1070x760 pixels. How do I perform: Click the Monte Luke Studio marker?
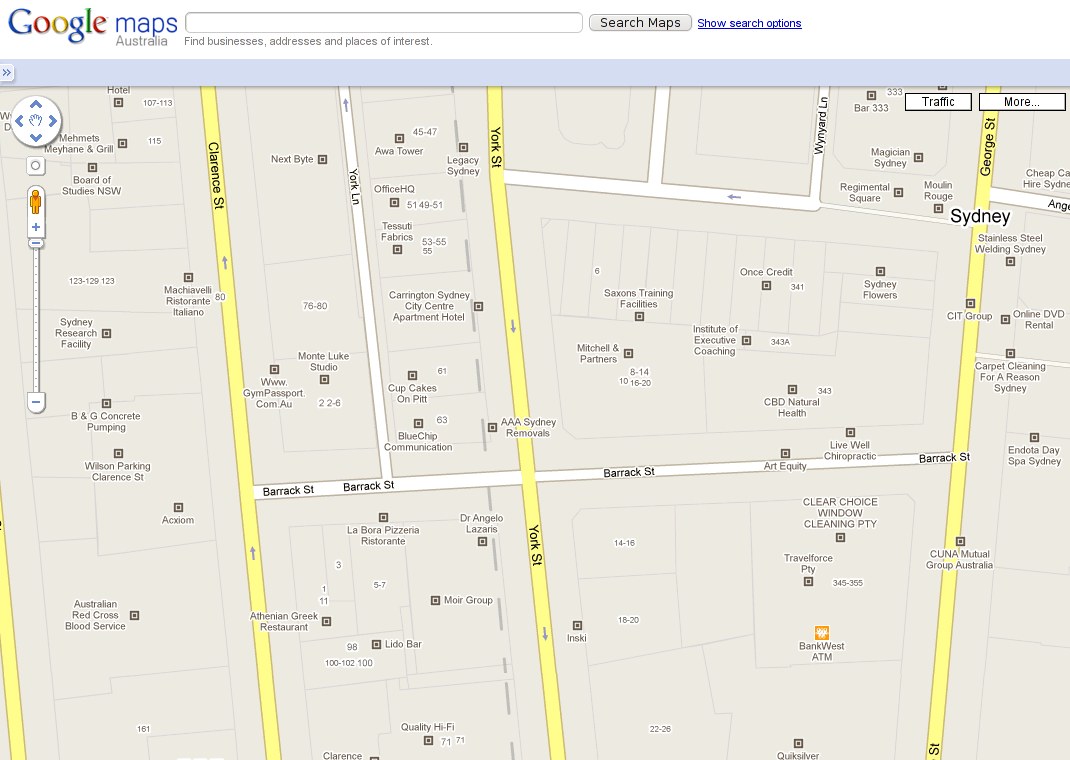(325, 379)
